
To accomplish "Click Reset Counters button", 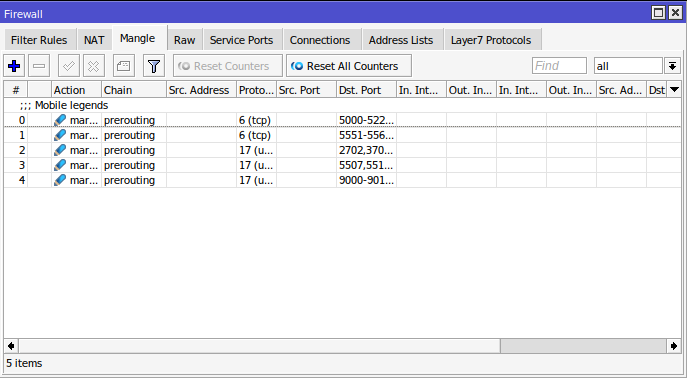I will tap(227, 66).
